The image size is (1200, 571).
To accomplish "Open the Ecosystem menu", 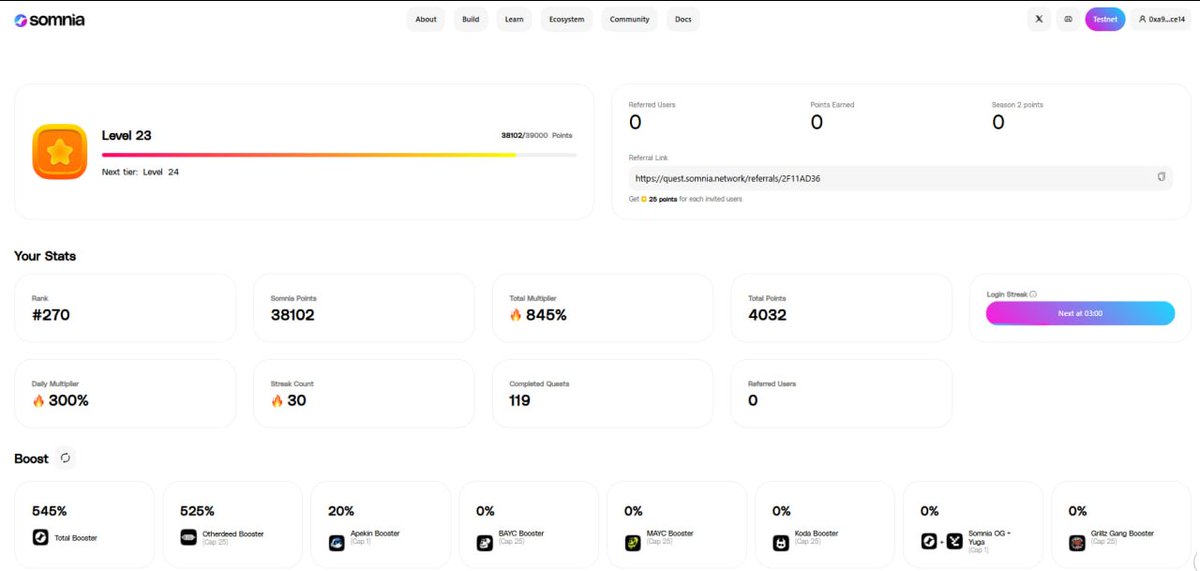I will [567, 19].
